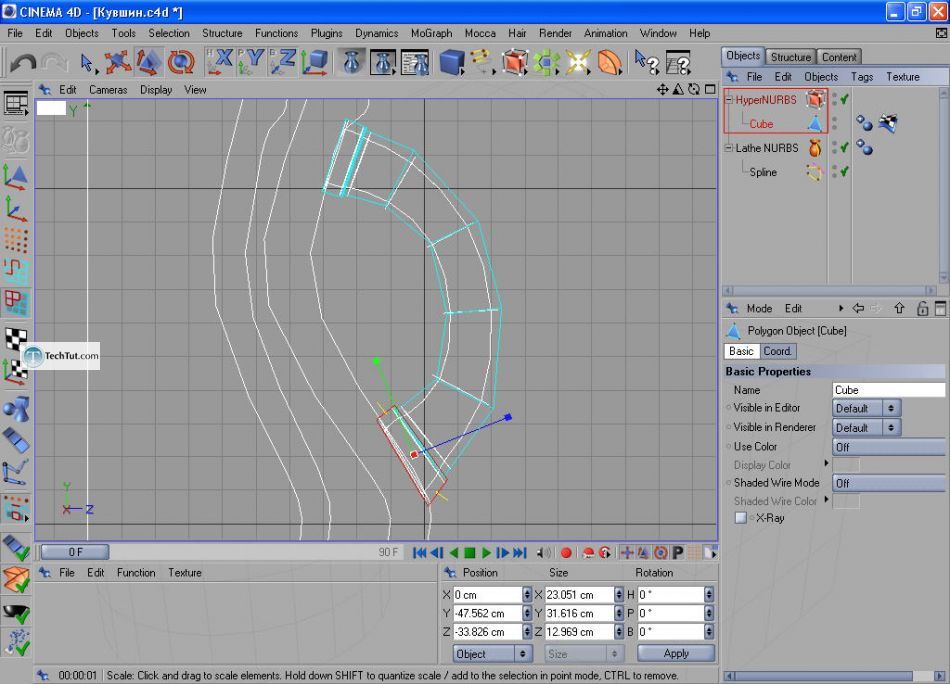Viewport: 950px width, 684px height.
Task: Open the Visible in Editor dropdown
Action: click(x=866, y=408)
